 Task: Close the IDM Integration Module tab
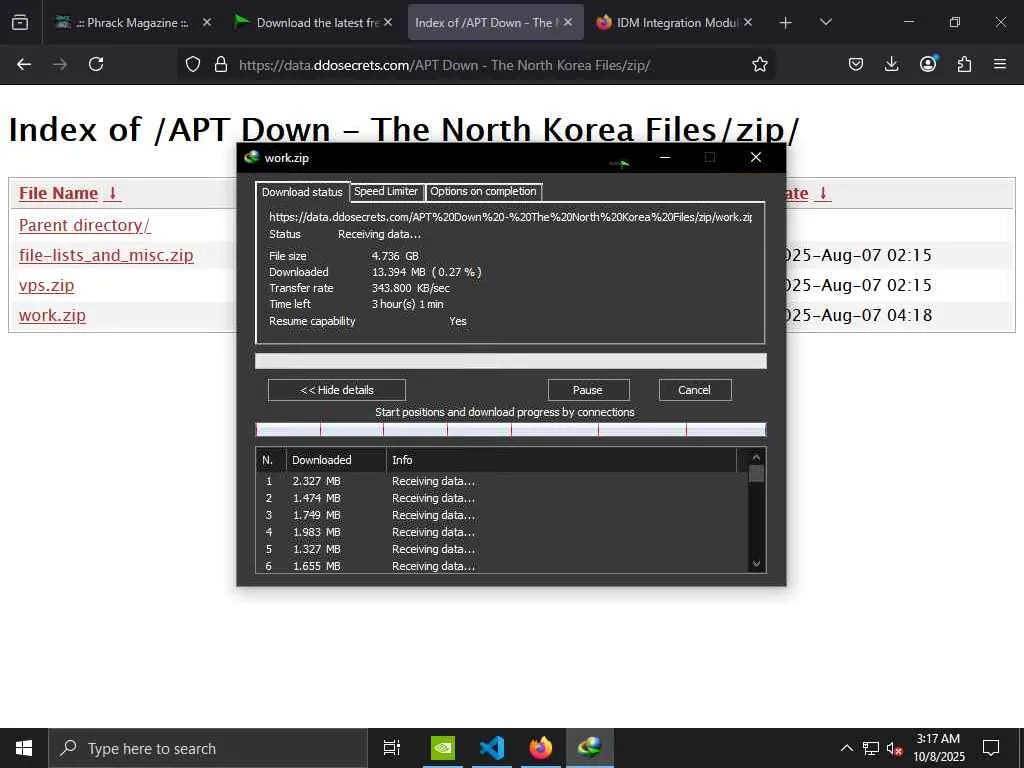pyautogui.click(x=748, y=22)
